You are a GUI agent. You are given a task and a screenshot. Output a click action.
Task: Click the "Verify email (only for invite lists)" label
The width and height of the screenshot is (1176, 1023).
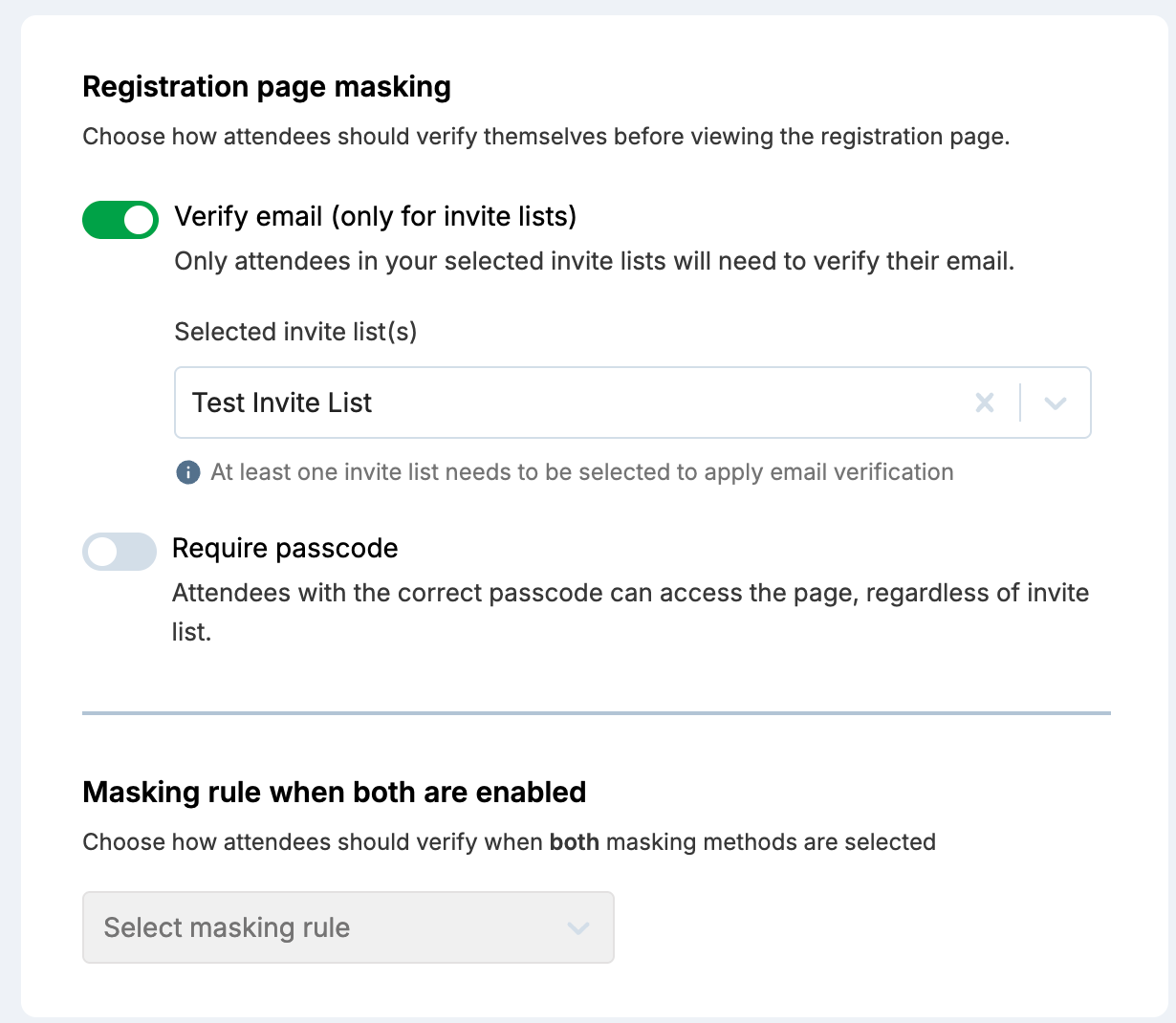375,217
